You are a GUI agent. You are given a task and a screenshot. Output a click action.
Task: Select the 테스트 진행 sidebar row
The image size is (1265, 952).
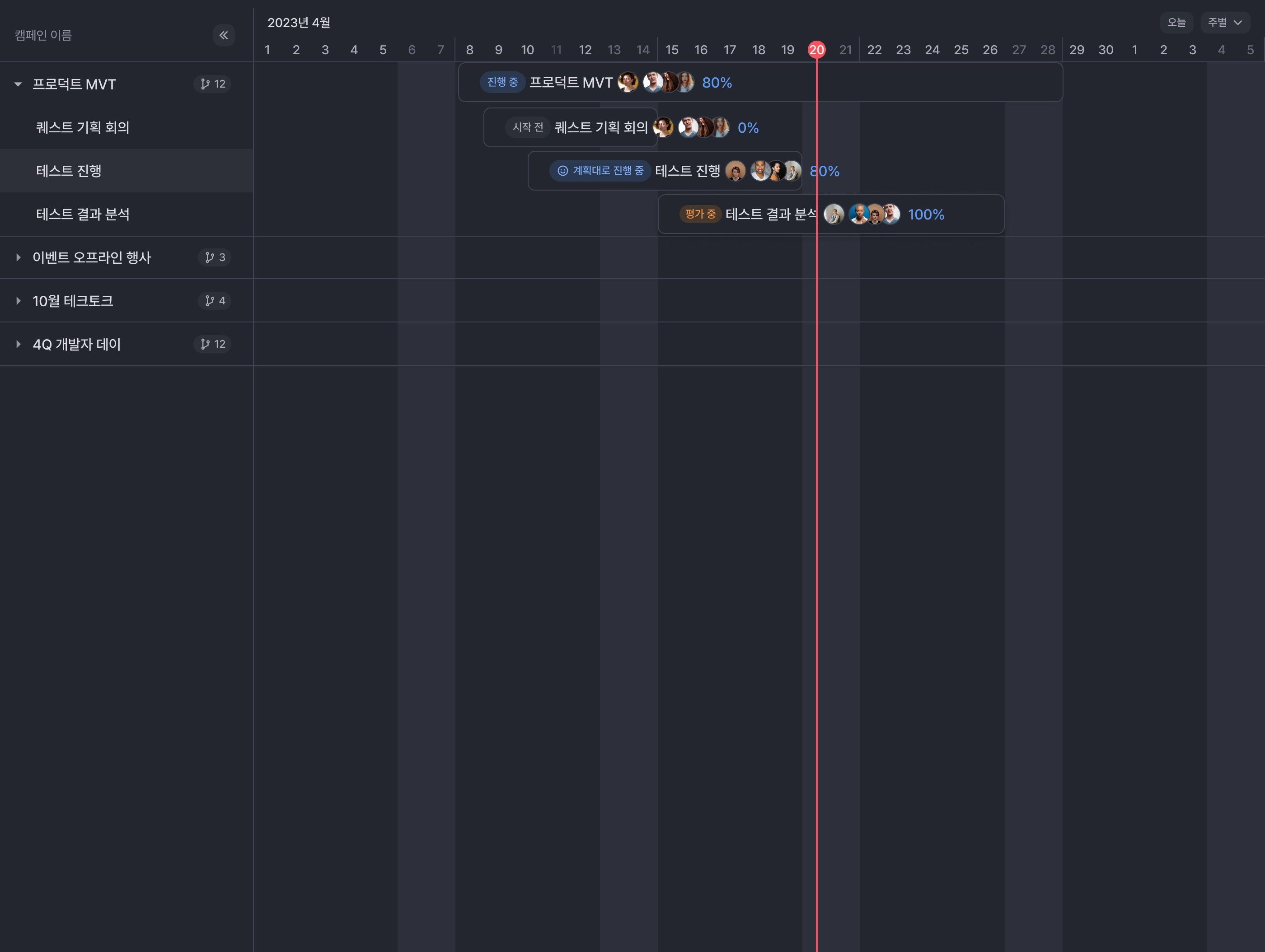126,170
